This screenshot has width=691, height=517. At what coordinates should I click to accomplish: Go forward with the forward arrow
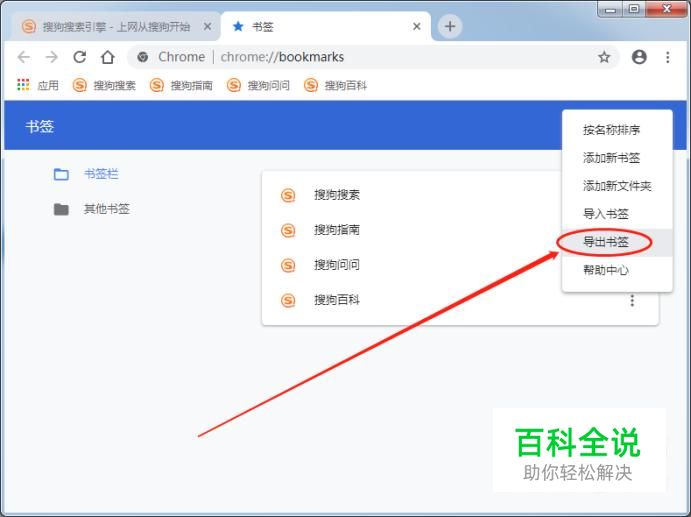(x=52, y=57)
